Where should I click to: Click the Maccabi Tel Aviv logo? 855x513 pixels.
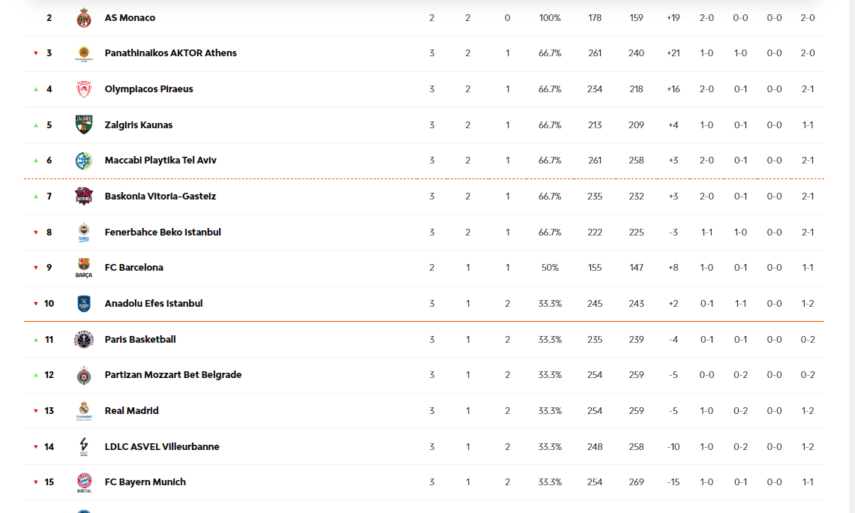pyautogui.click(x=84, y=161)
